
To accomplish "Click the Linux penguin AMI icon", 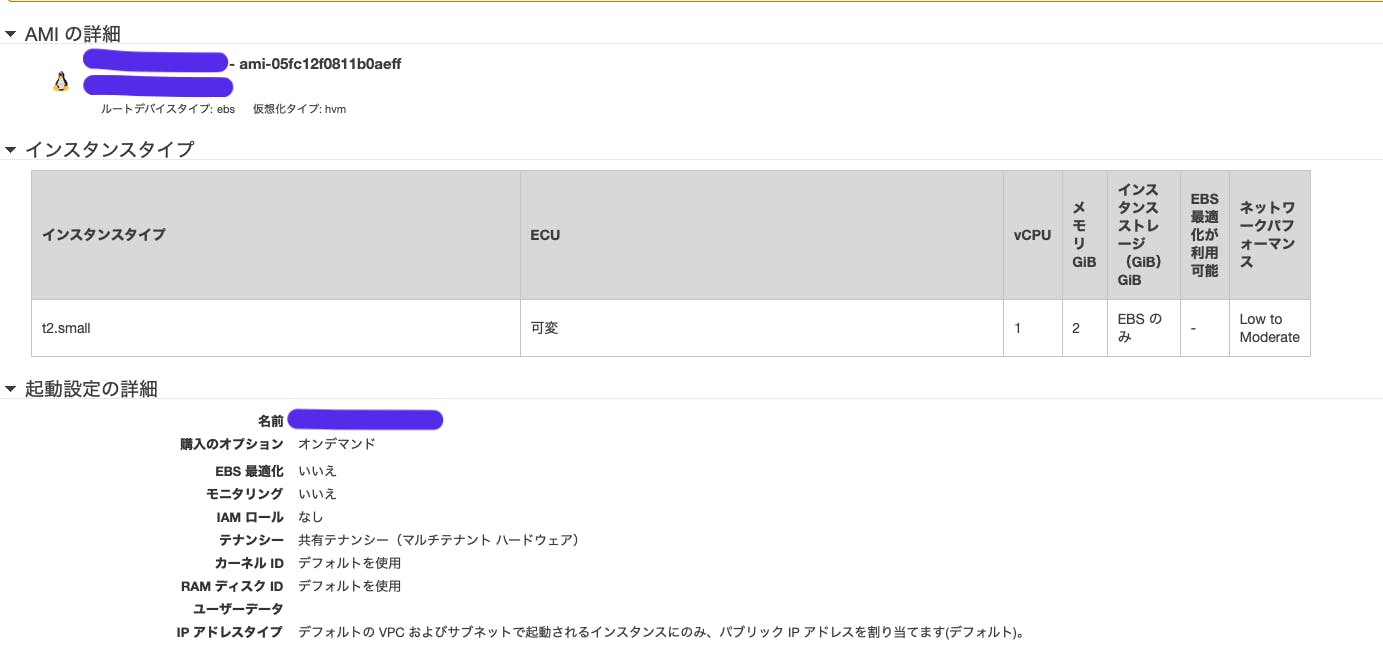I will pyautogui.click(x=60, y=81).
